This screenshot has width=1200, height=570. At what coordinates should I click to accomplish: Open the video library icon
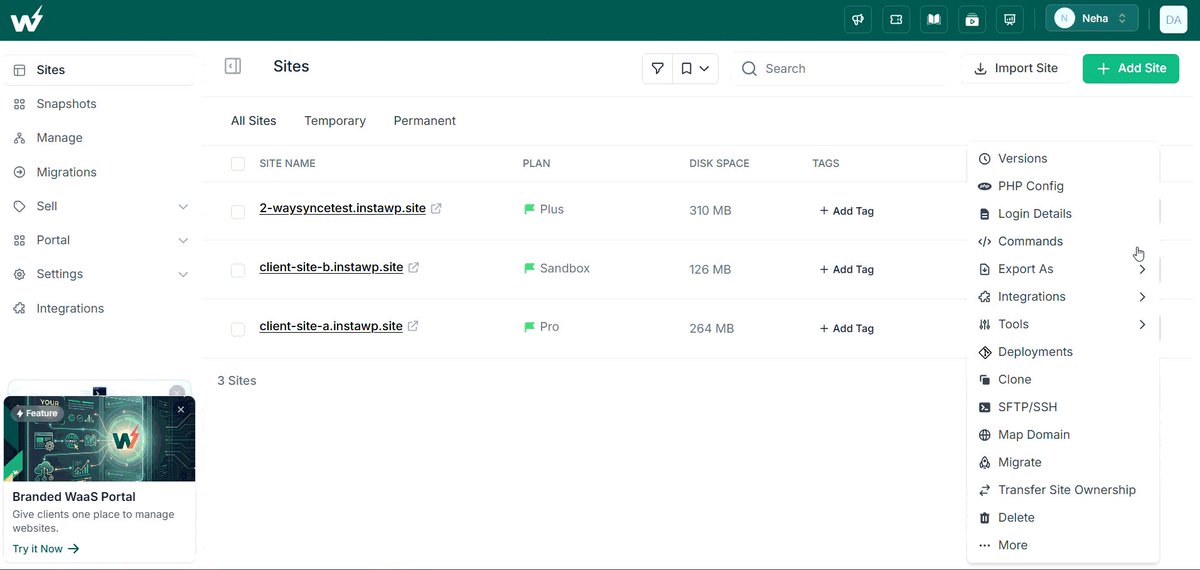[x=972, y=19]
